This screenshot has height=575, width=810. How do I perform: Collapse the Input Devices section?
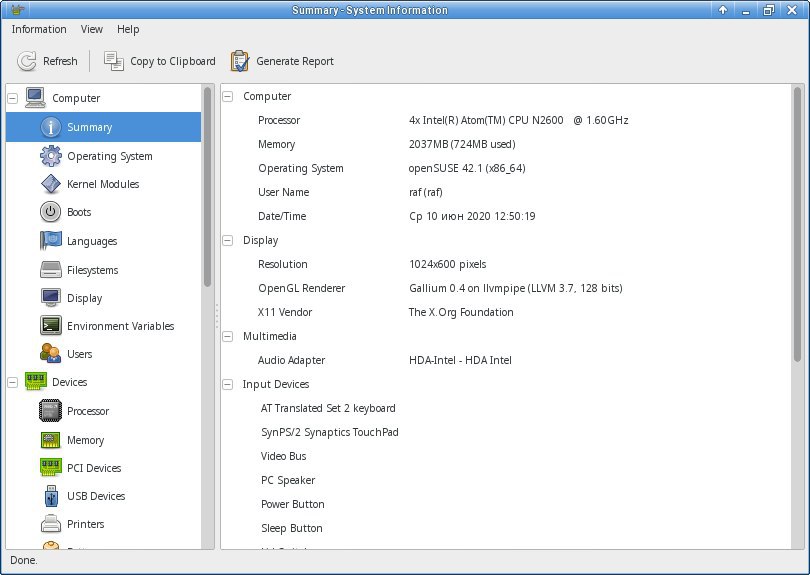click(x=227, y=384)
